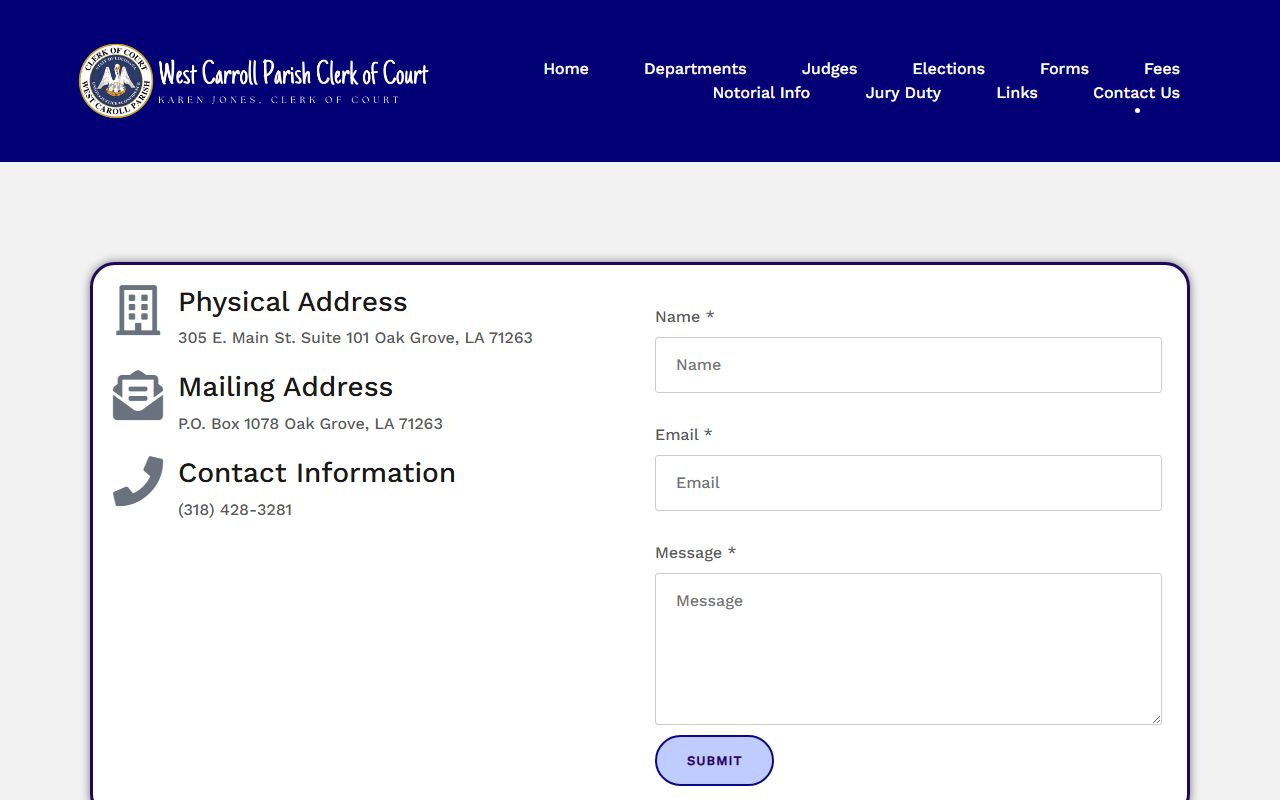This screenshot has width=1280, height=800.
Task: Click the Karen Jones, Clerk of Court subtitle
Action: tap(279, 100)
